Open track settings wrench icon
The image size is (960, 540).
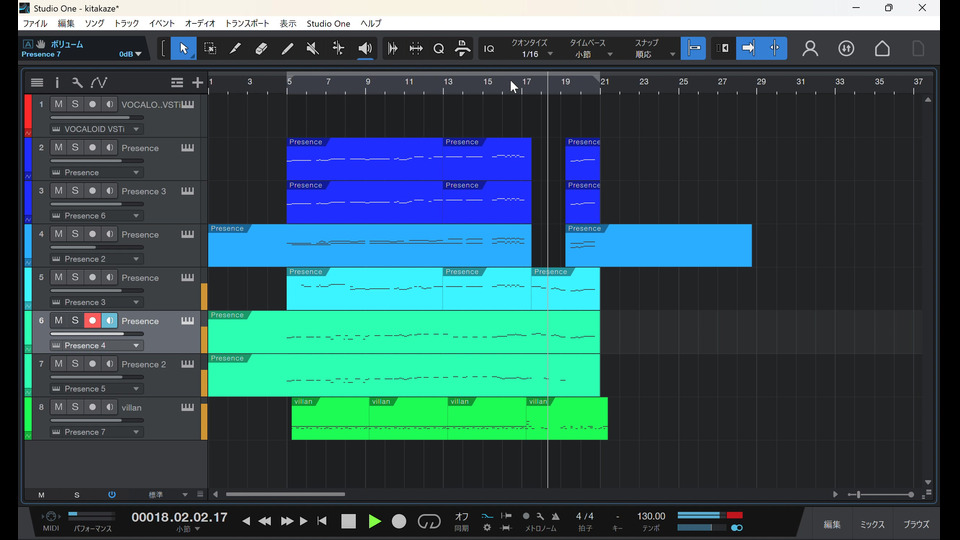(77, 82)
